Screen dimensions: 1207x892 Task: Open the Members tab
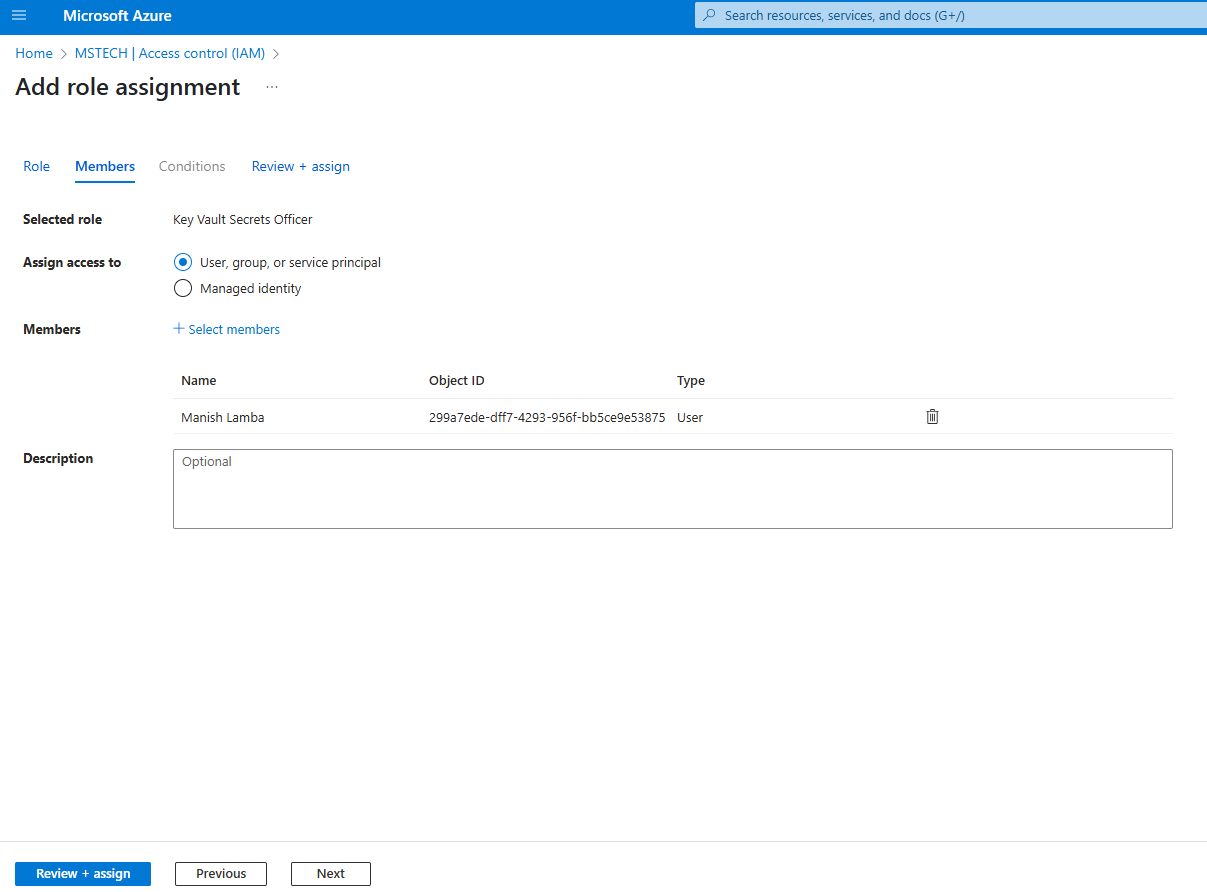pyautogui.click(x=105, y=166)
